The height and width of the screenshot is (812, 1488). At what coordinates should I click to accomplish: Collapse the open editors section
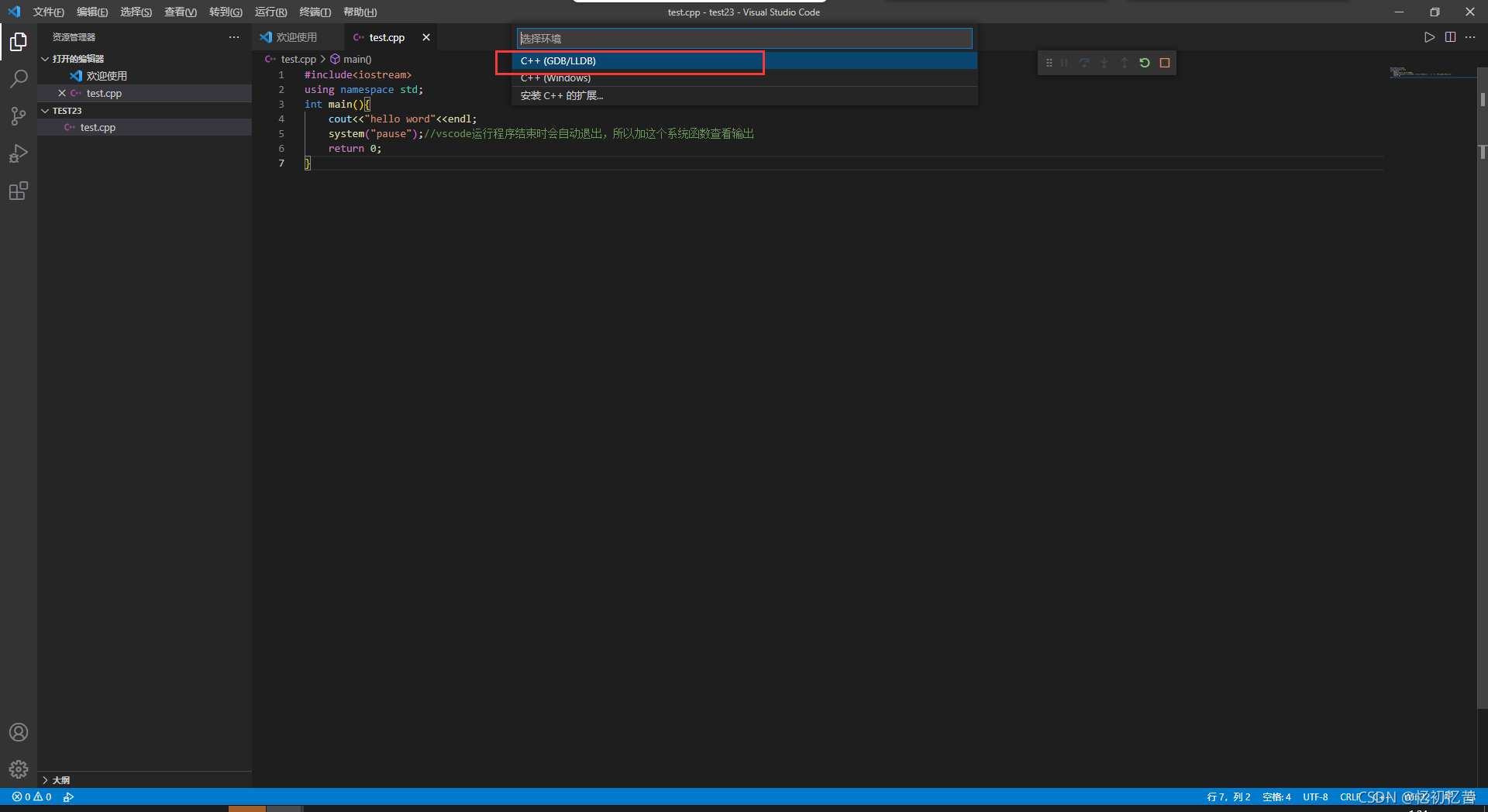tap(45, 59)
